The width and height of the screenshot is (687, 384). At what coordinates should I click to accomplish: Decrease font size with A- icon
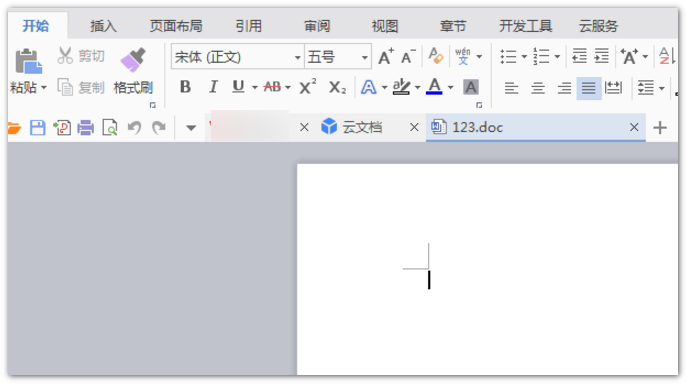[408, 57]
